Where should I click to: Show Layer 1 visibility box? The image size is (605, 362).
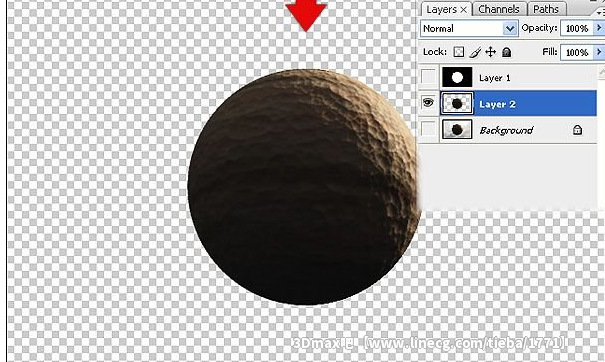pyautogui.click(x=428, y=77)
